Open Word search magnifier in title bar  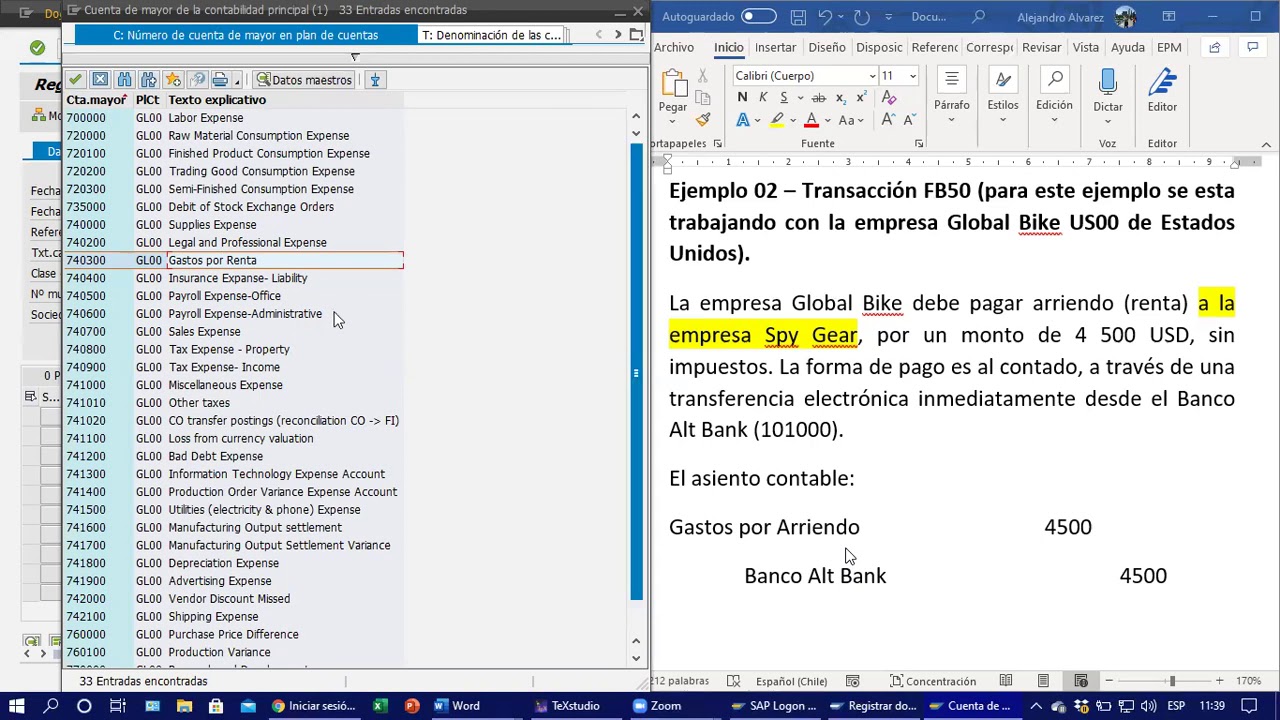click(x=979, y=17)
